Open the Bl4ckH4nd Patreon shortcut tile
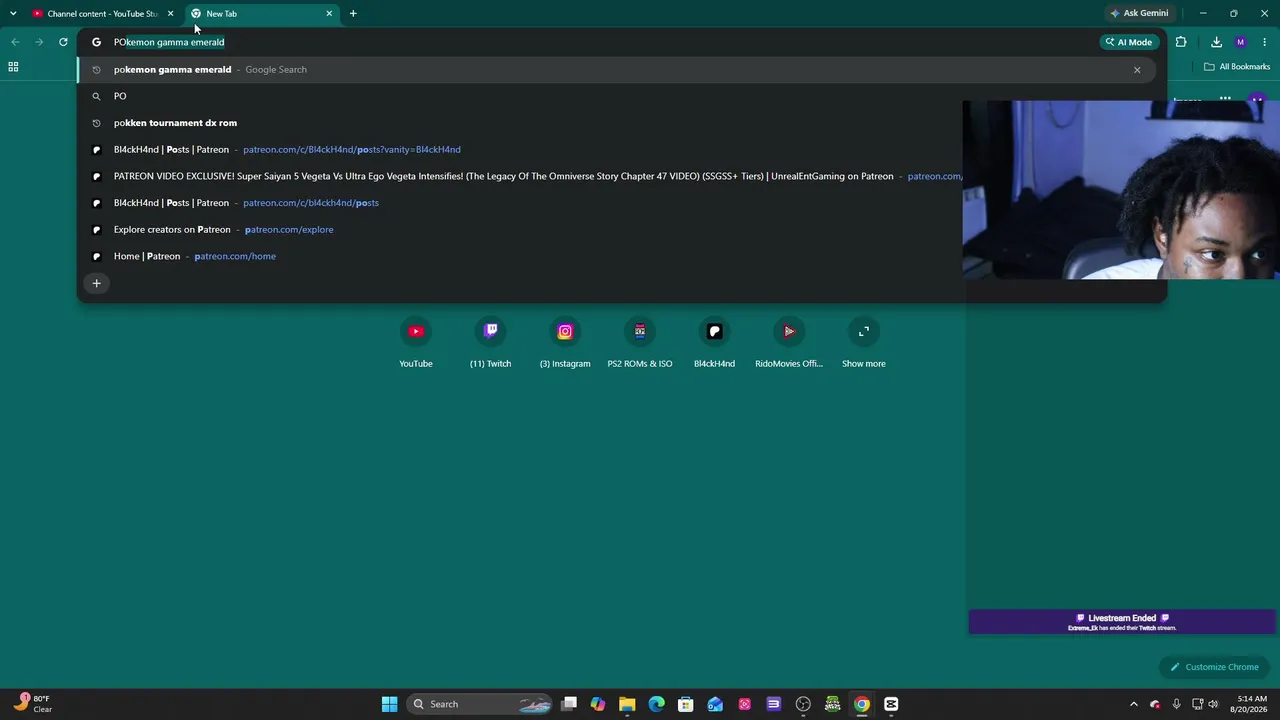This screenshot has height=720, width=1280. pos(714,343)
